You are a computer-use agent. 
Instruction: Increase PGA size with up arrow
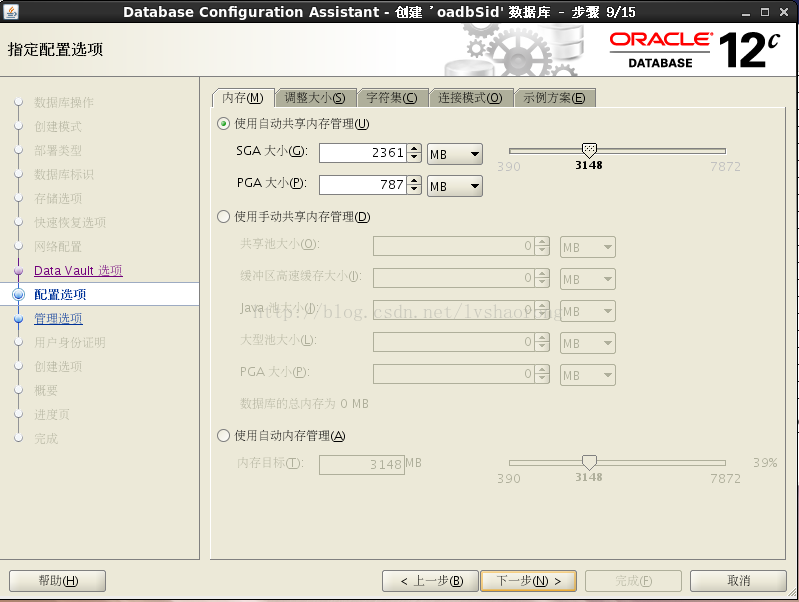415,180
